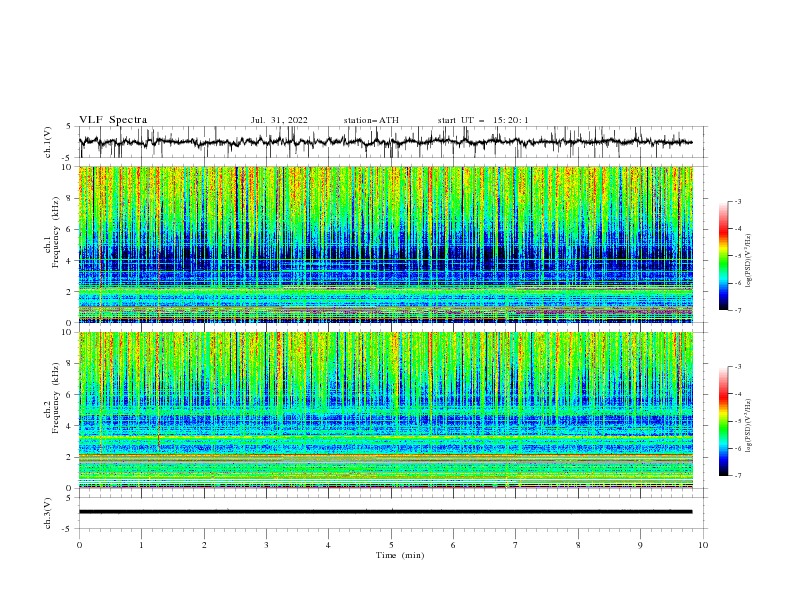This screenshot has width=792, height=612.
Task: Click the 'ch.1(V)' waveform axis label
Action: pos(48,142)
